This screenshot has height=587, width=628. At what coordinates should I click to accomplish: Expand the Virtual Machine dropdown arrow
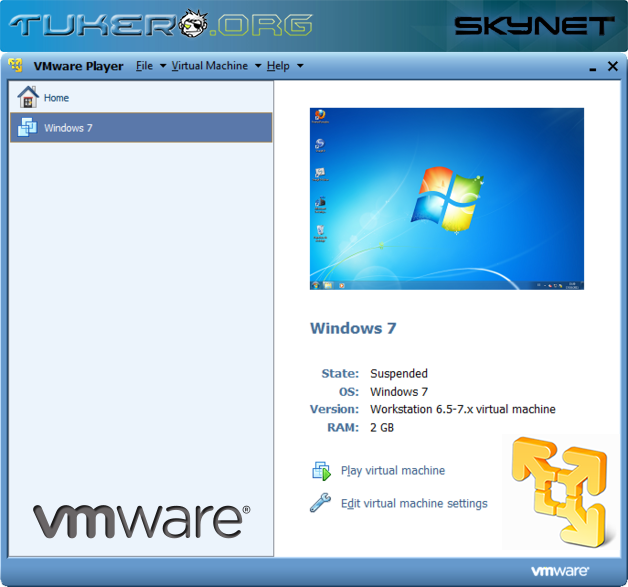pyautogui.click(x=258, y=66)
